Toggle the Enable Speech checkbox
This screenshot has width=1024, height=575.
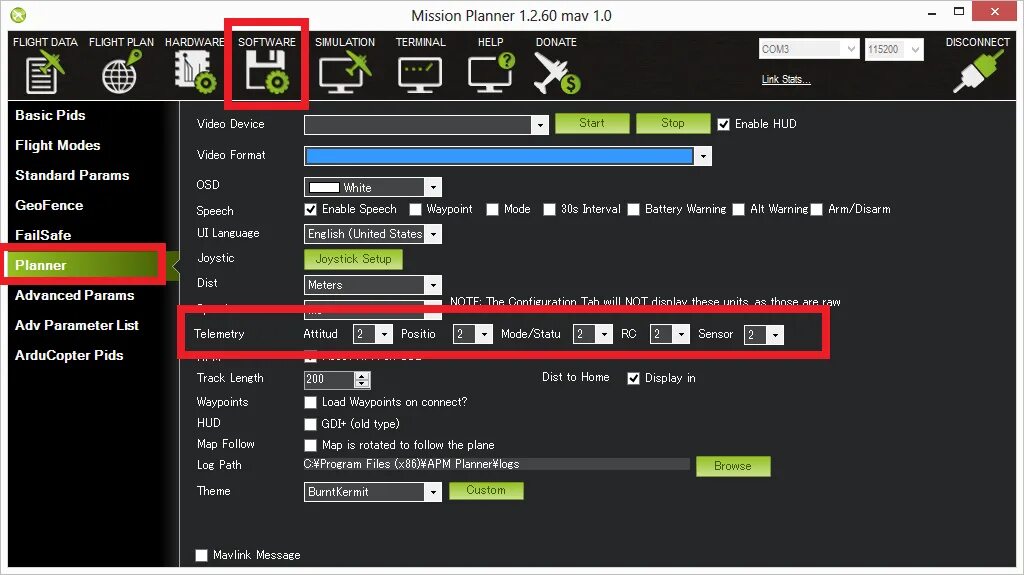click(311, 209)
